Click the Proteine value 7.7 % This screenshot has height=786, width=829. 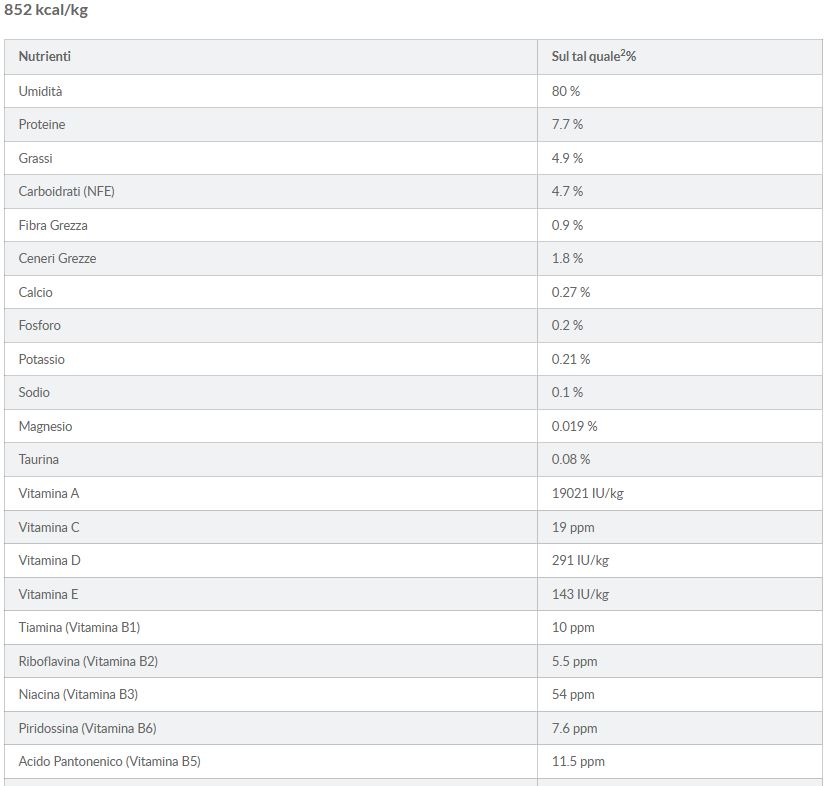tap(567, 125)
